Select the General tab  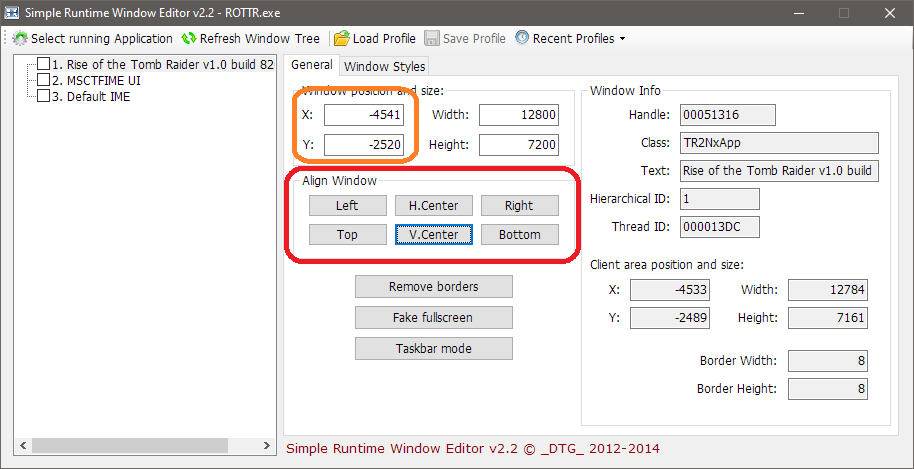[x=311, y=65]
